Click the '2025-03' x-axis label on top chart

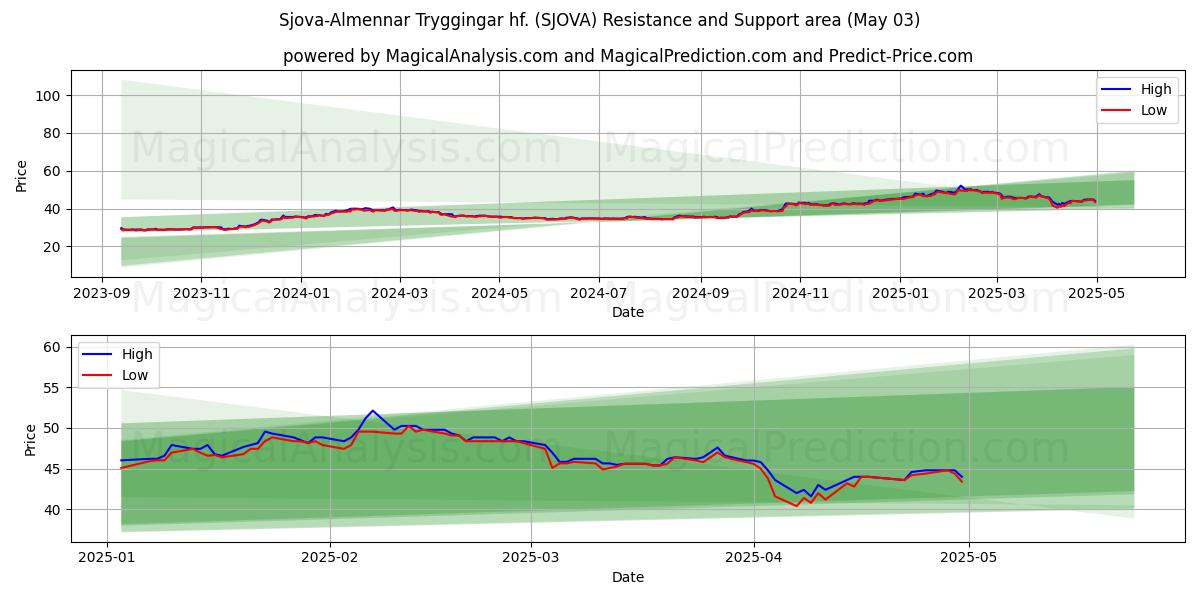pyautogui.click(x=996, y=294)
